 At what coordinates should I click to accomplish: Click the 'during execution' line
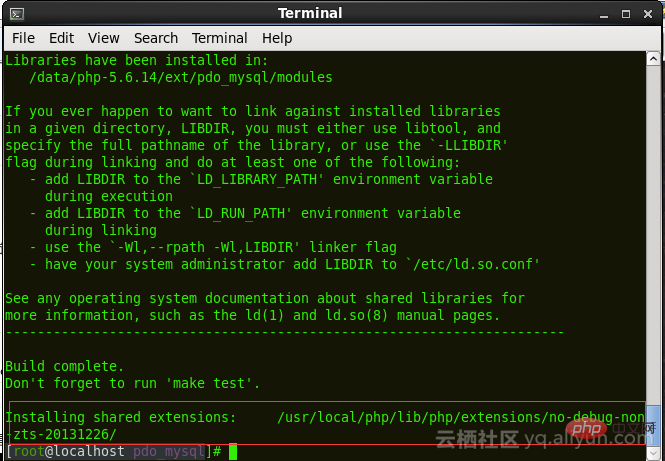click(109, 196)
